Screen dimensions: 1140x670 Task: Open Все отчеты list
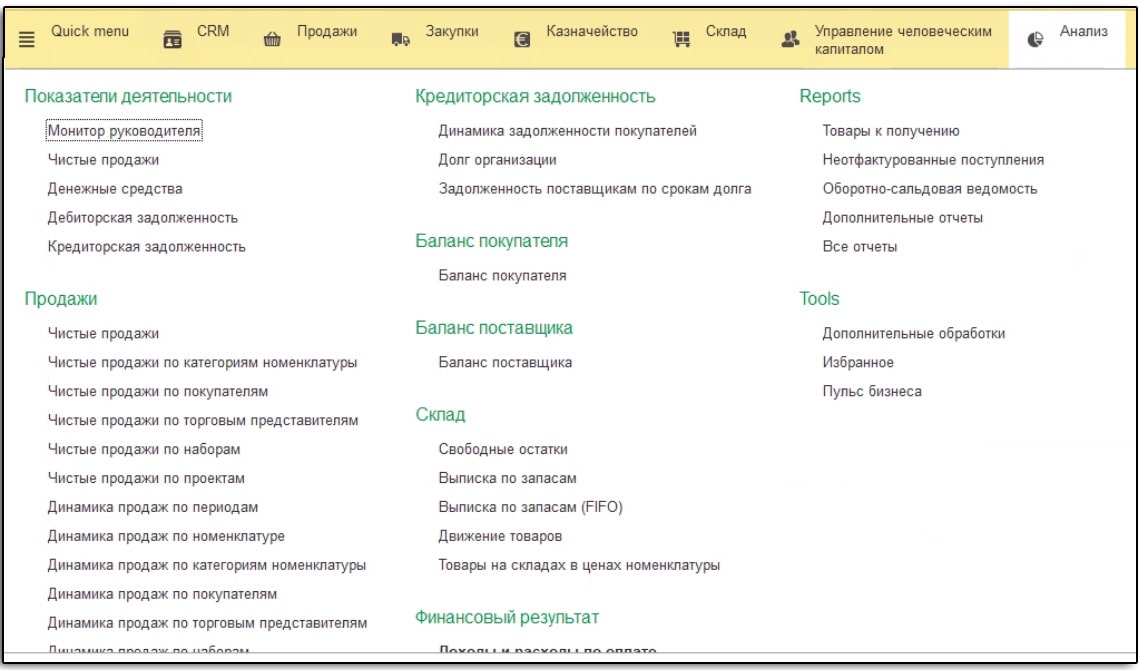(x=859, y=247)
